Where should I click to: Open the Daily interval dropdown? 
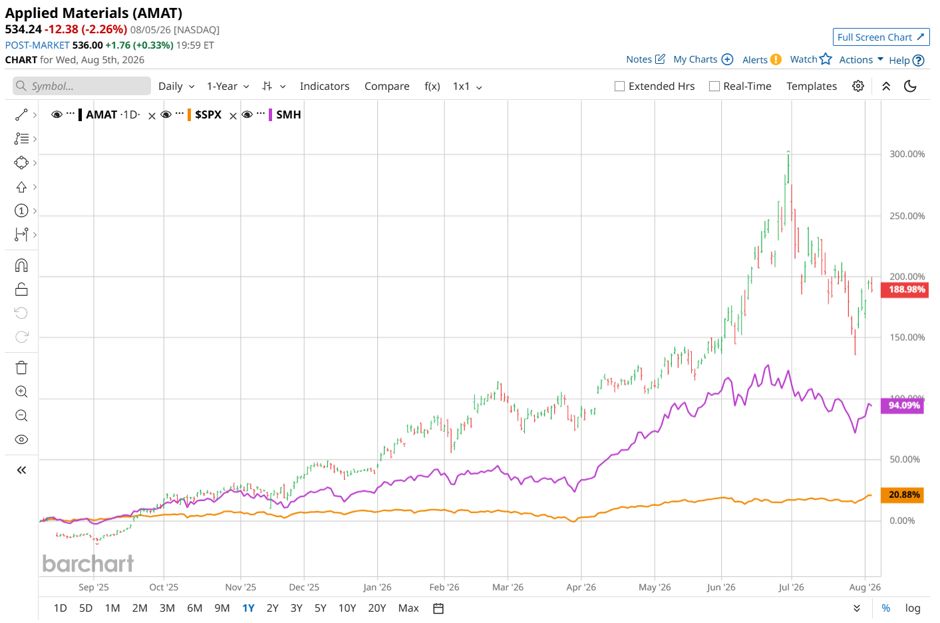coord(176,86)
